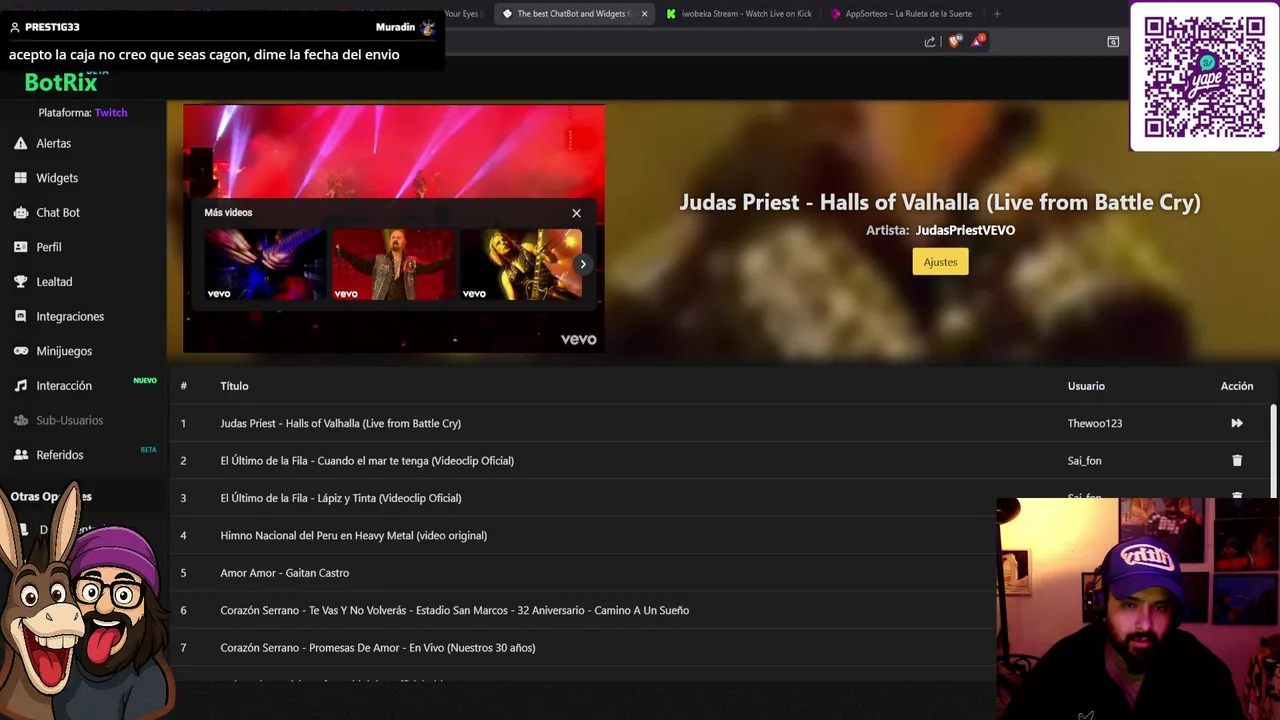Image resolution: width=1280 pixels, height=720 pixels.
Task: Open the Widgets sidebar item
Action: 57,178
